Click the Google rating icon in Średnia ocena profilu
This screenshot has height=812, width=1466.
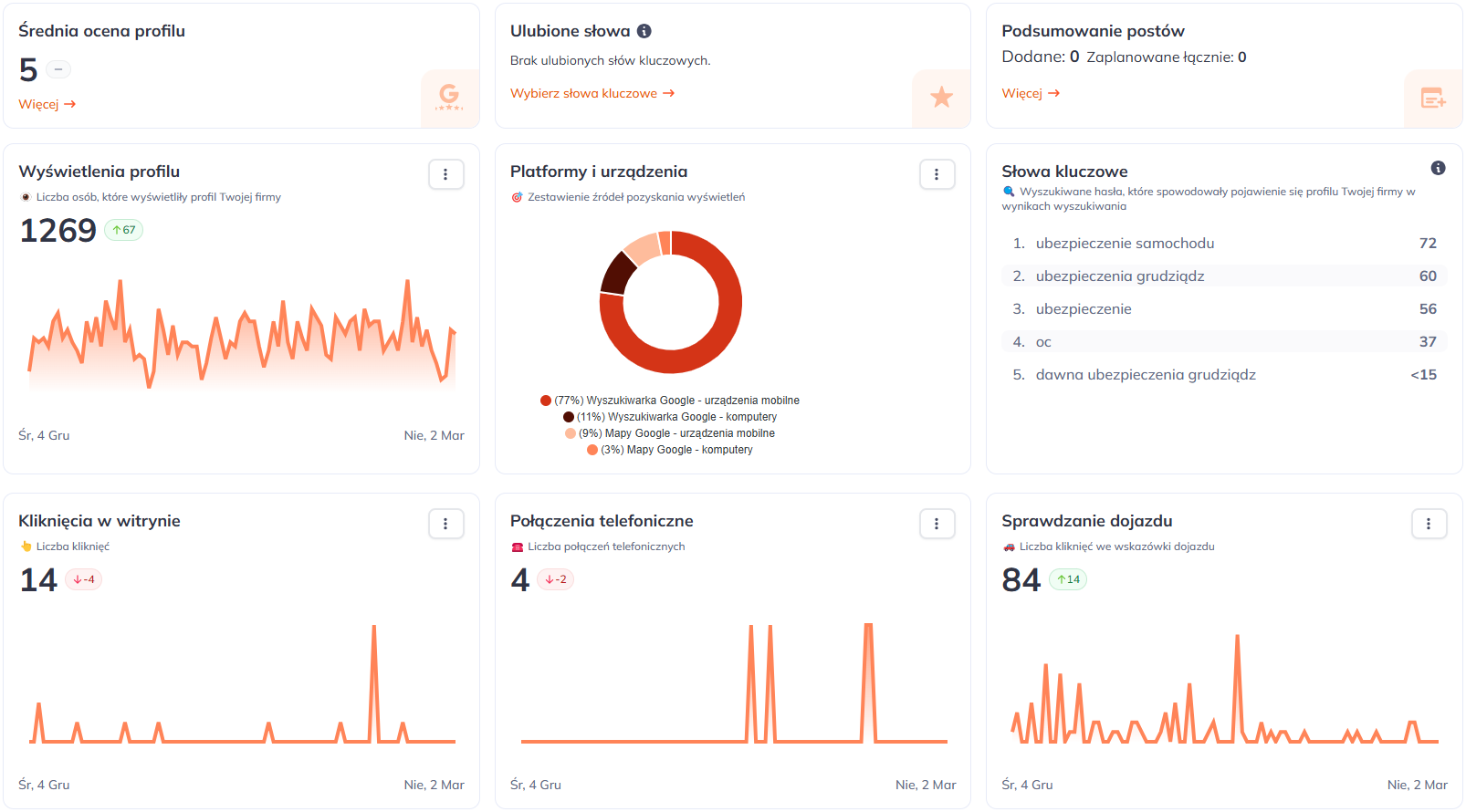pos(449,97)
